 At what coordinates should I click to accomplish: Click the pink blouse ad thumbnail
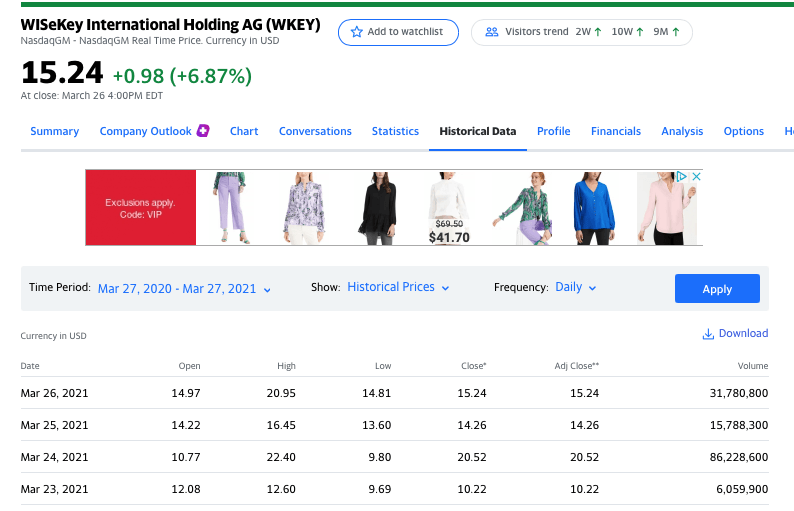coord(667,208)
